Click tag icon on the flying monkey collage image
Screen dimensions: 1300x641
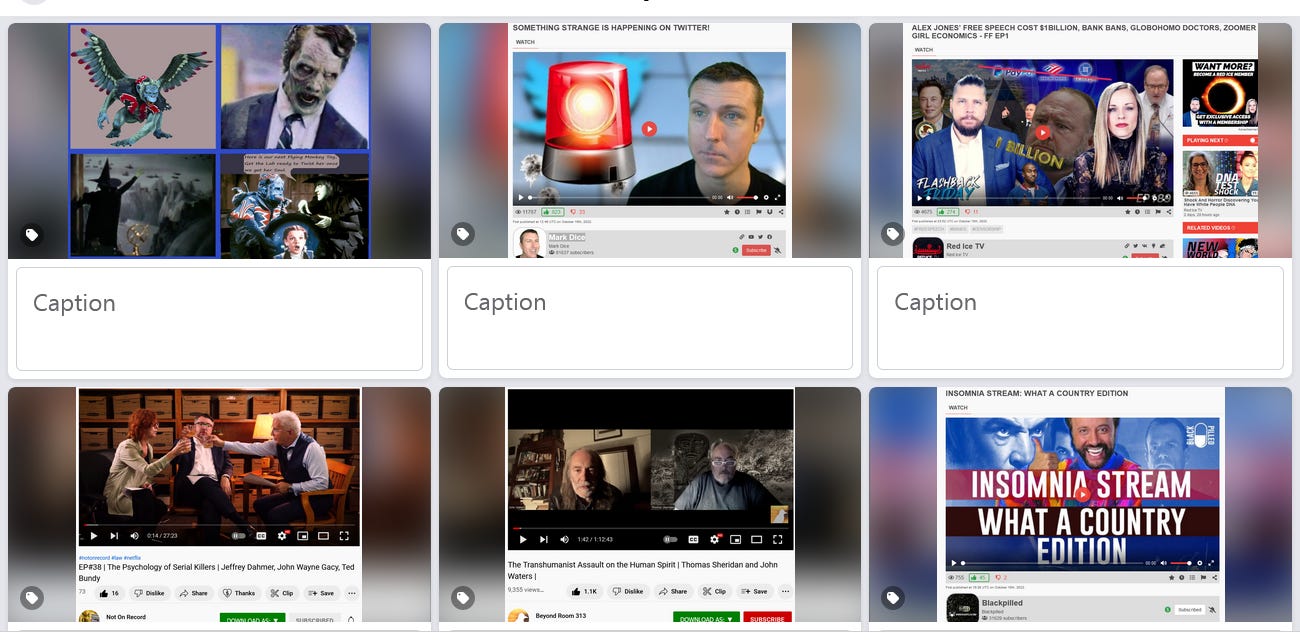[x=32, y=235]
